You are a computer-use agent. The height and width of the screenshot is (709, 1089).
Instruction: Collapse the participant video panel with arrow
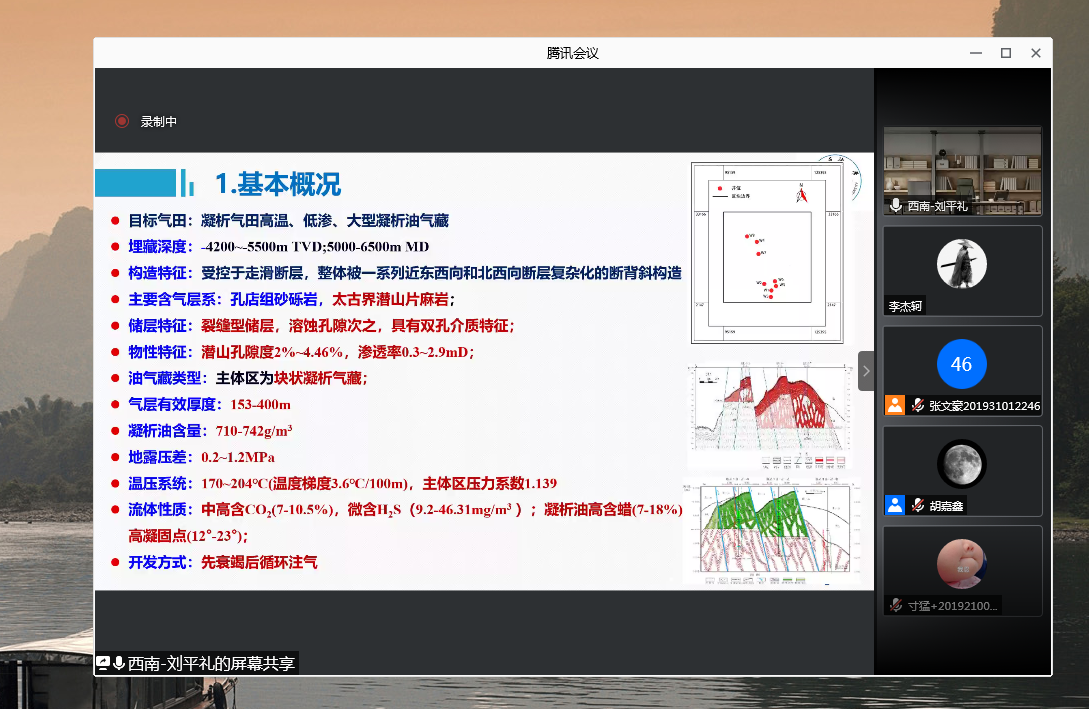pyautogui.click(x=866, y=371)
